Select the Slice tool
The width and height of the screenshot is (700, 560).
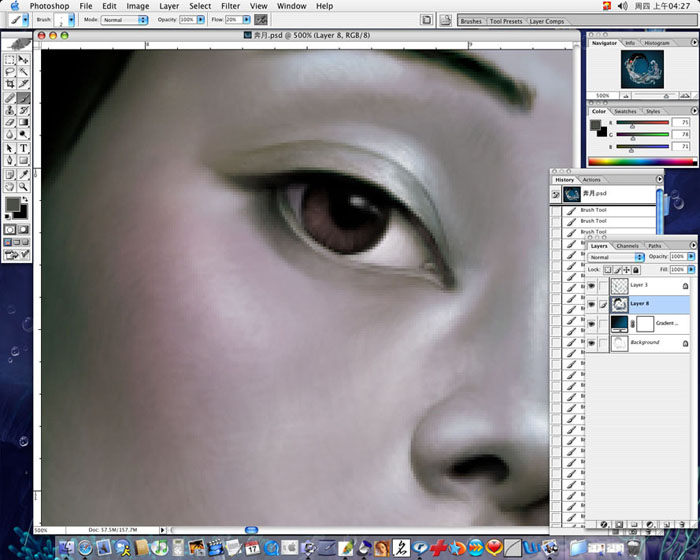click(x=23, y=84)
